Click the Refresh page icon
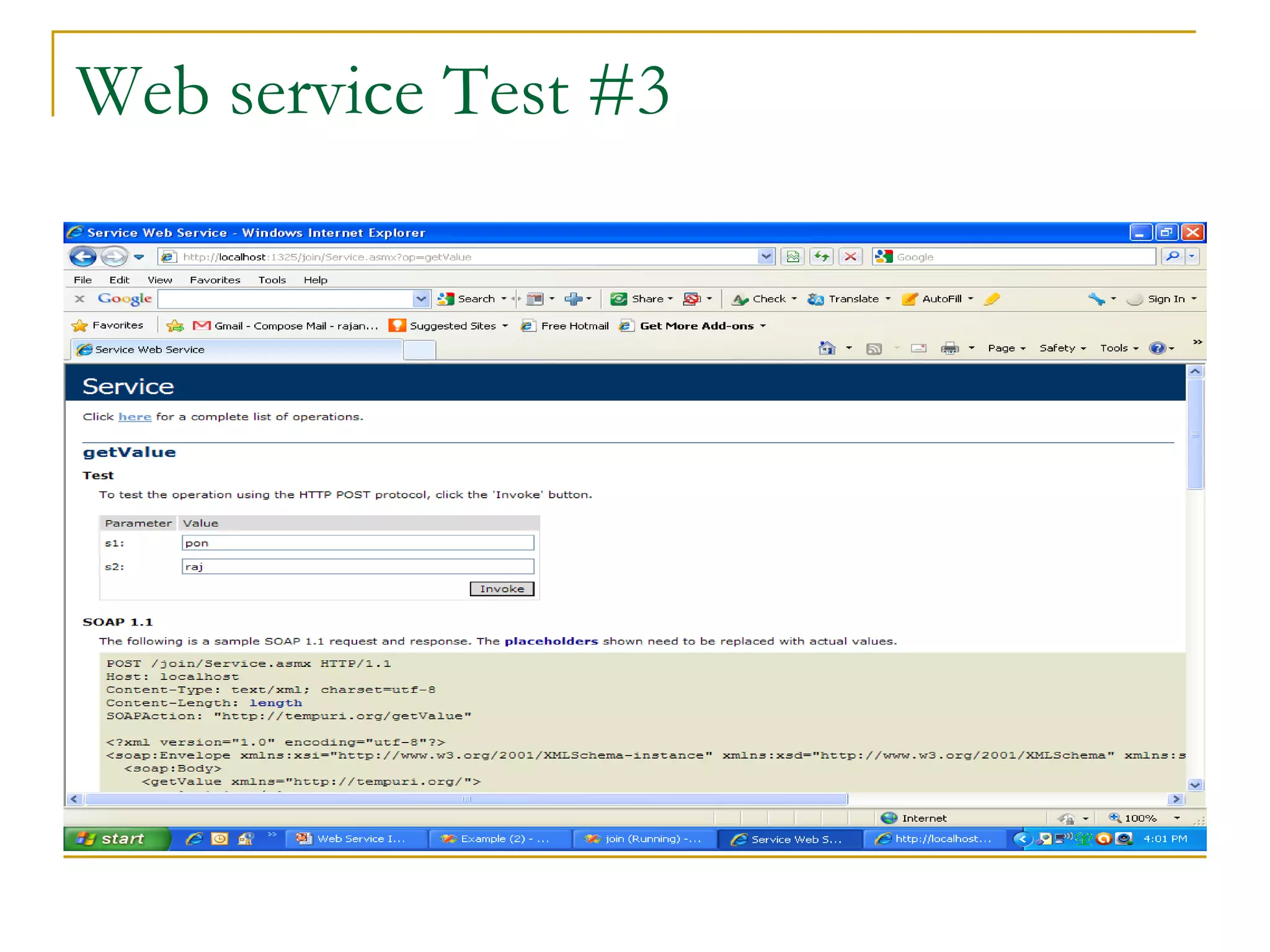This screenshot has width=1270, height=952. click(822, 257)
